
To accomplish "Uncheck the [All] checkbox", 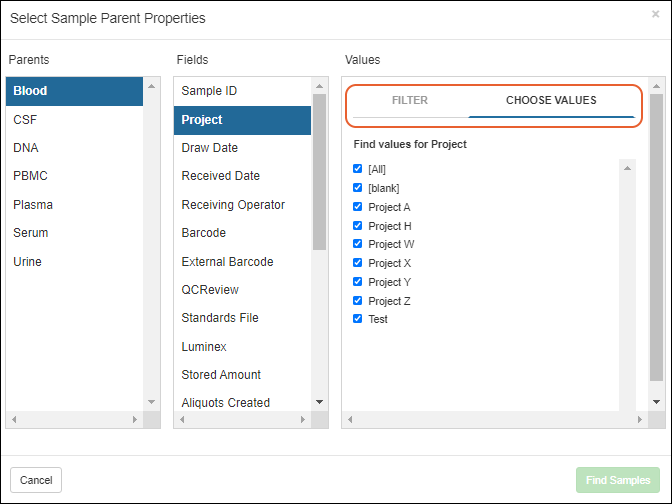I will (358, 169).
